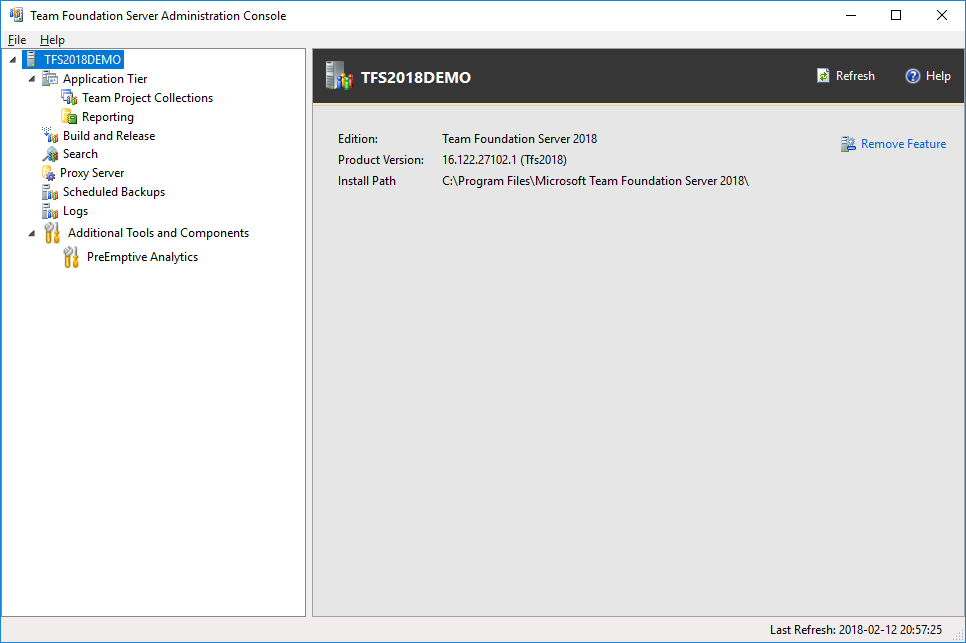Select the Logs server icon
966x643 pixels.
(50, 210)
